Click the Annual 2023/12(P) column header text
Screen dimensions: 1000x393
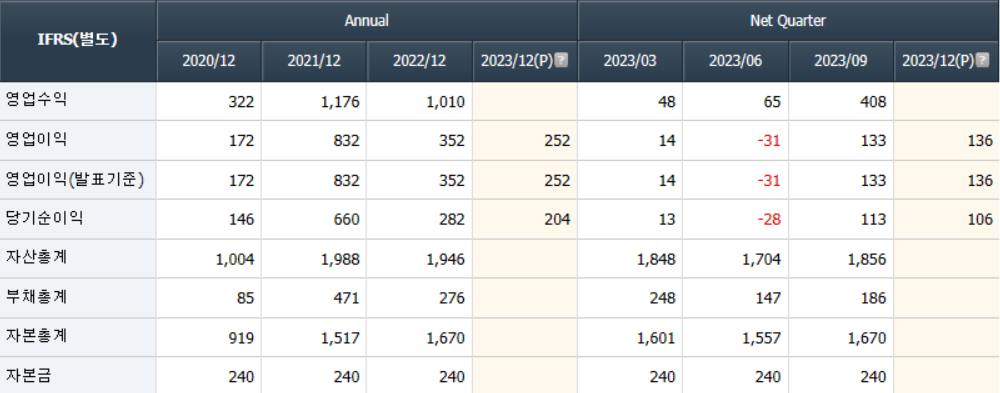pyautogui.click(x=517, y=61)
